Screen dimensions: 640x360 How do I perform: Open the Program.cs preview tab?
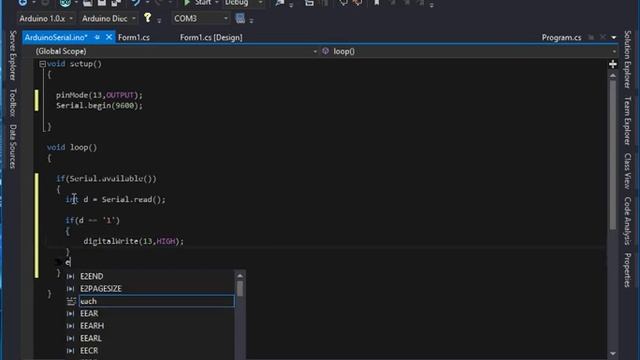561,38
